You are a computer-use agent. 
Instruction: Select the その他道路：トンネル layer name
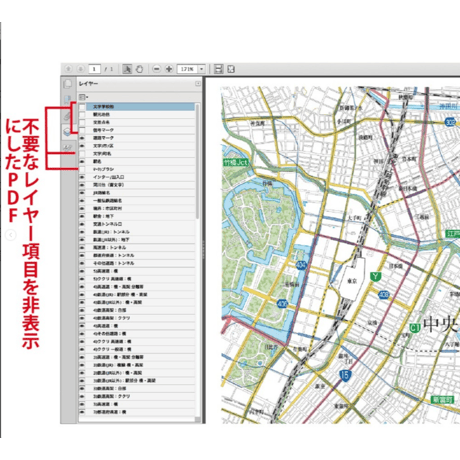pos(114,263)
